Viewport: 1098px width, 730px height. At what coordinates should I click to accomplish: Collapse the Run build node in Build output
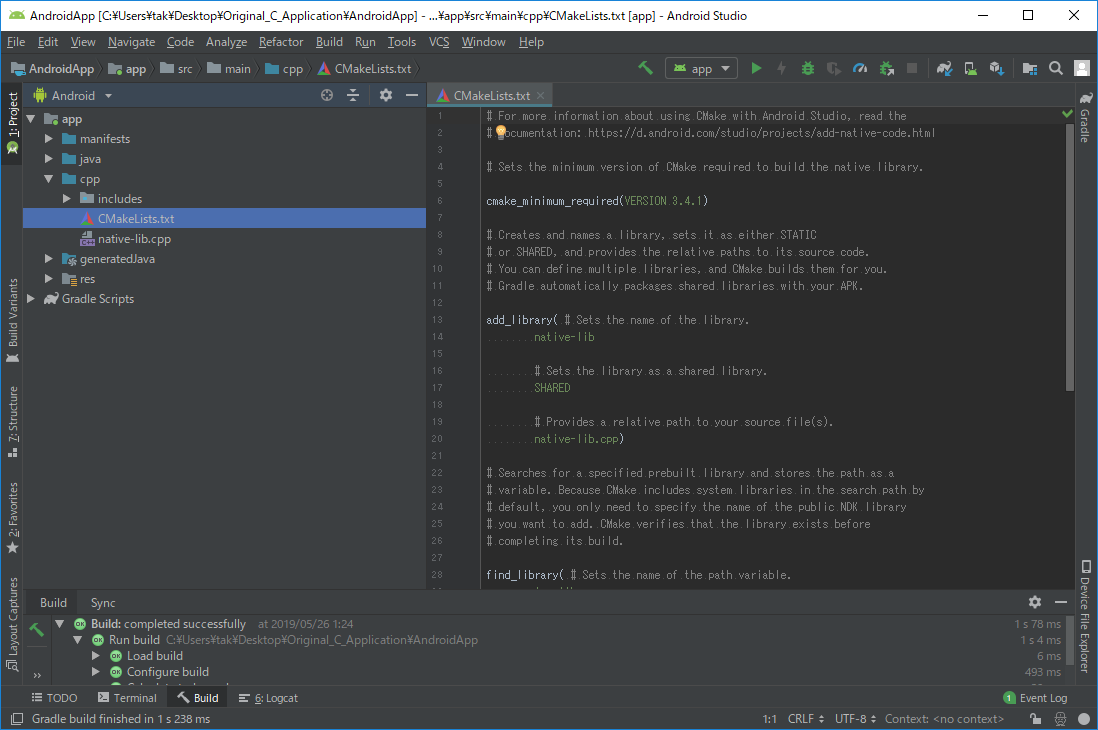pos(78,640)
